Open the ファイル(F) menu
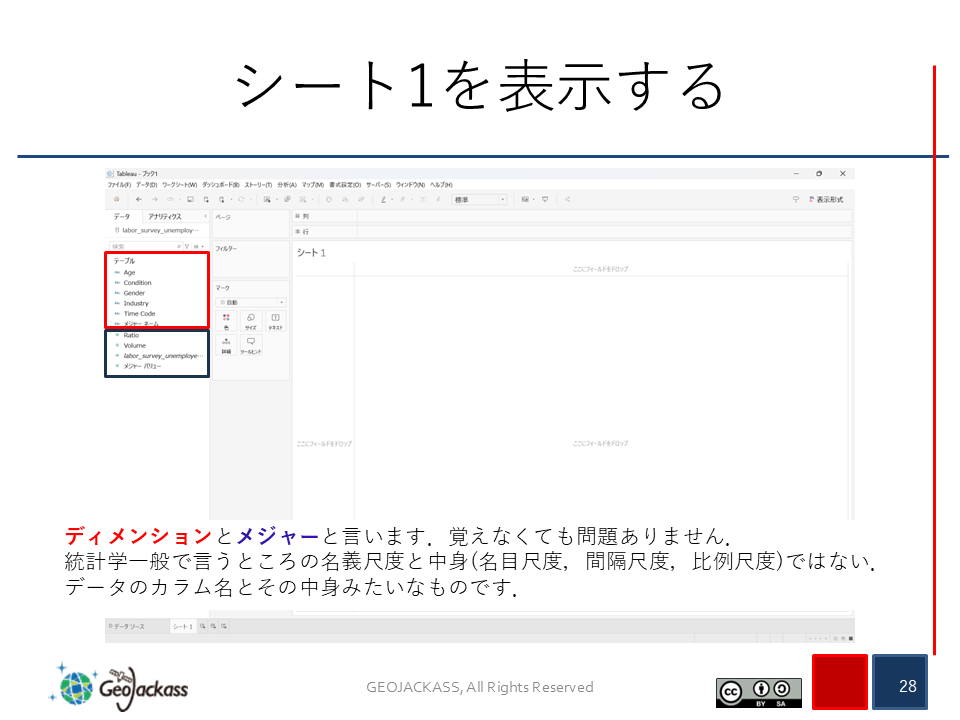 [x=119, y=185]
